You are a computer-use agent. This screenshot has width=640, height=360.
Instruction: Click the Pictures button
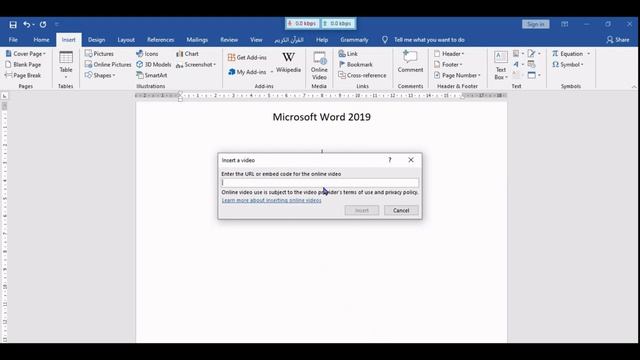(99, 54)
